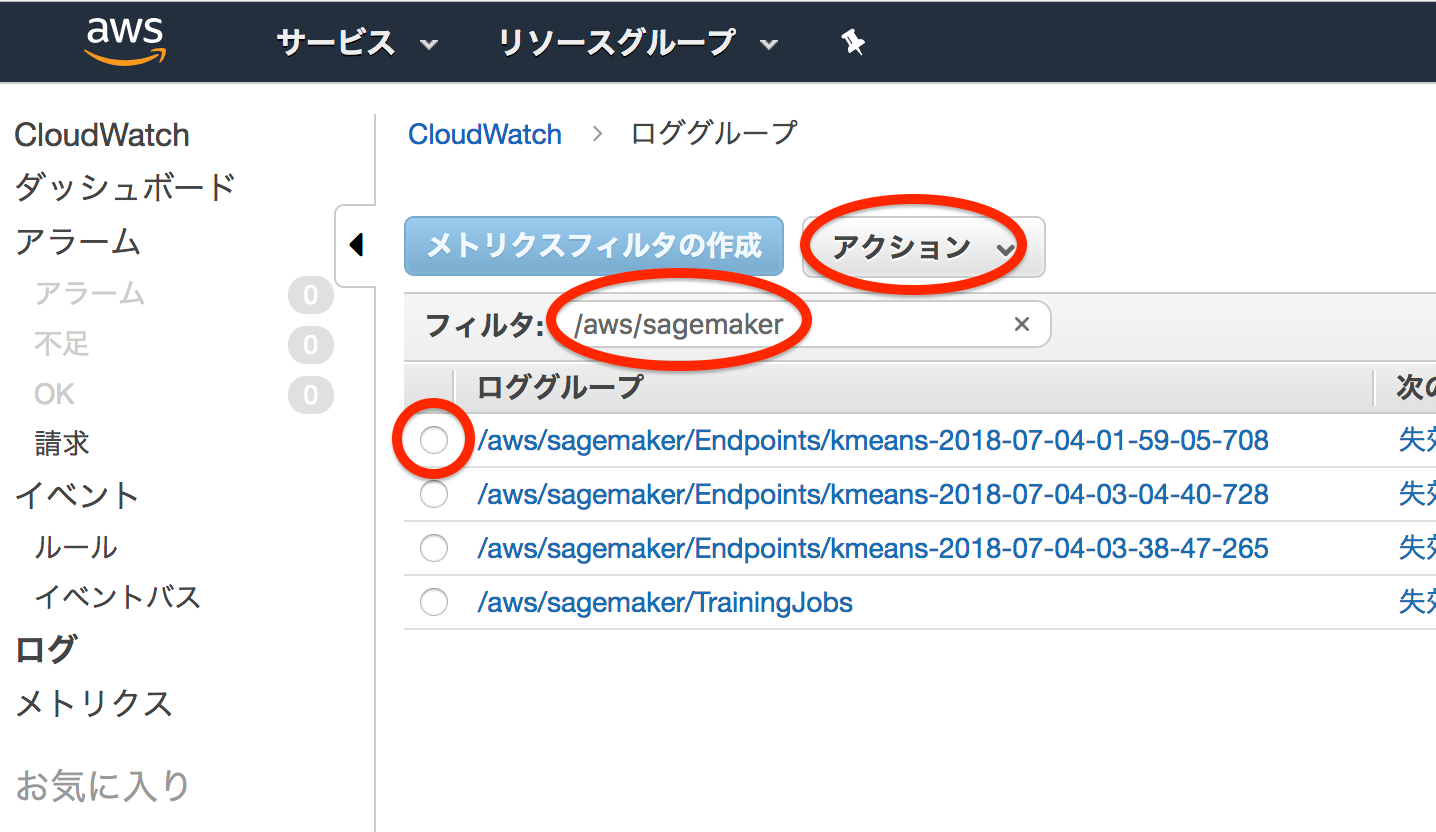
Task: Open CloudWatch breadcrumb link
Action: (x=485, y=134)
